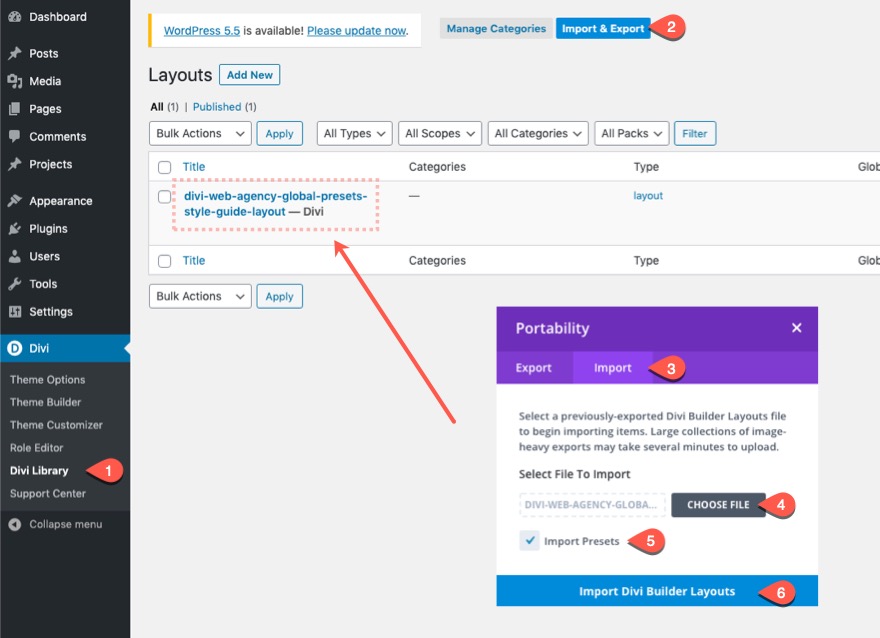Open Divi Library submenu item
Viewport: 880px width, 638px height.
pyautogui.click(x=39, y=471)
